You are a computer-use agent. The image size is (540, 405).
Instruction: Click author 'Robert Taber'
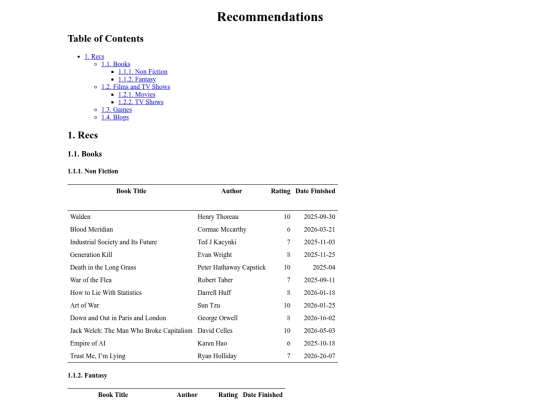[x=215, y=280]
